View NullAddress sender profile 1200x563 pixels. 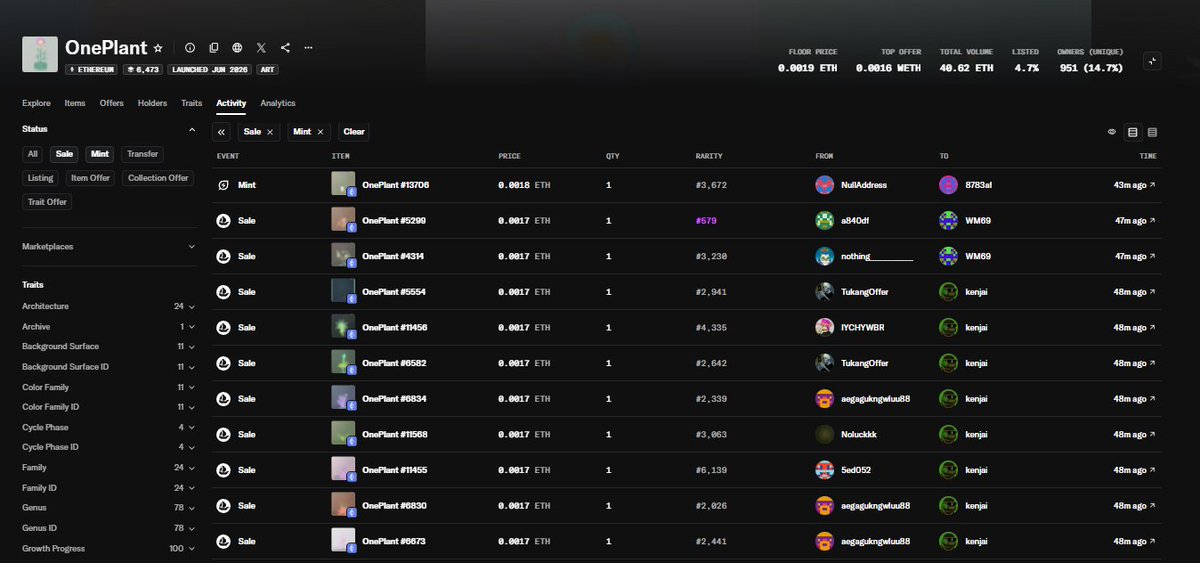(x=863, y=185)
